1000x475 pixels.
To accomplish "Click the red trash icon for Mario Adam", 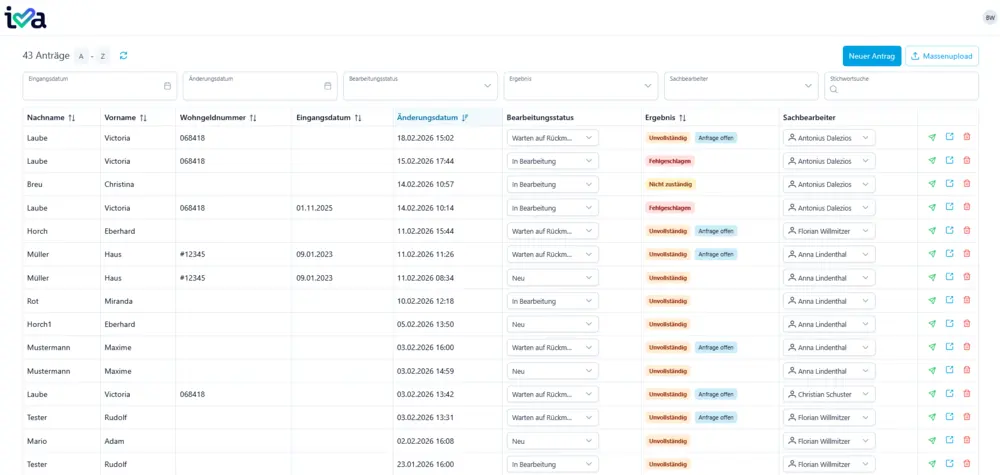I will [966, 441].
